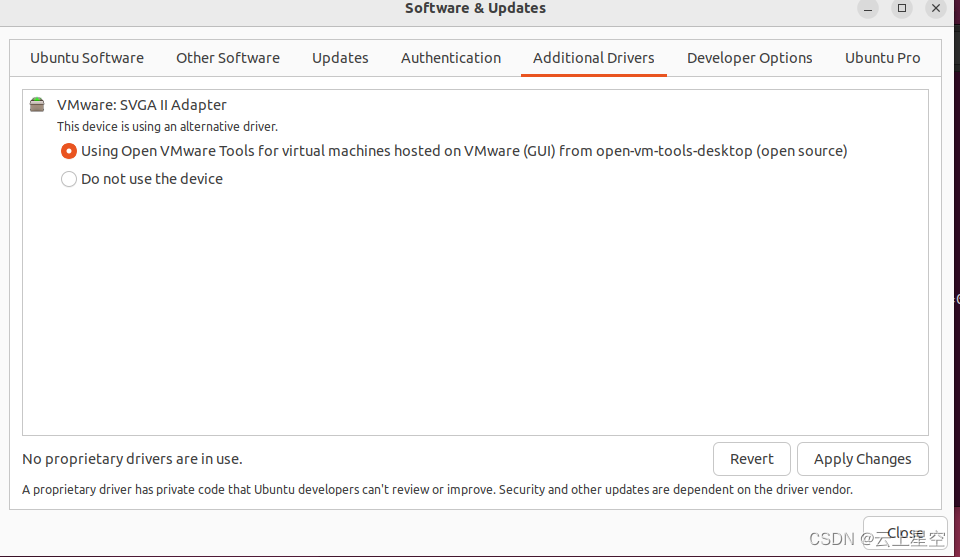Click the proprietary driver explanation text
Viewport: 960px width, 557px height.
[437, 490]
